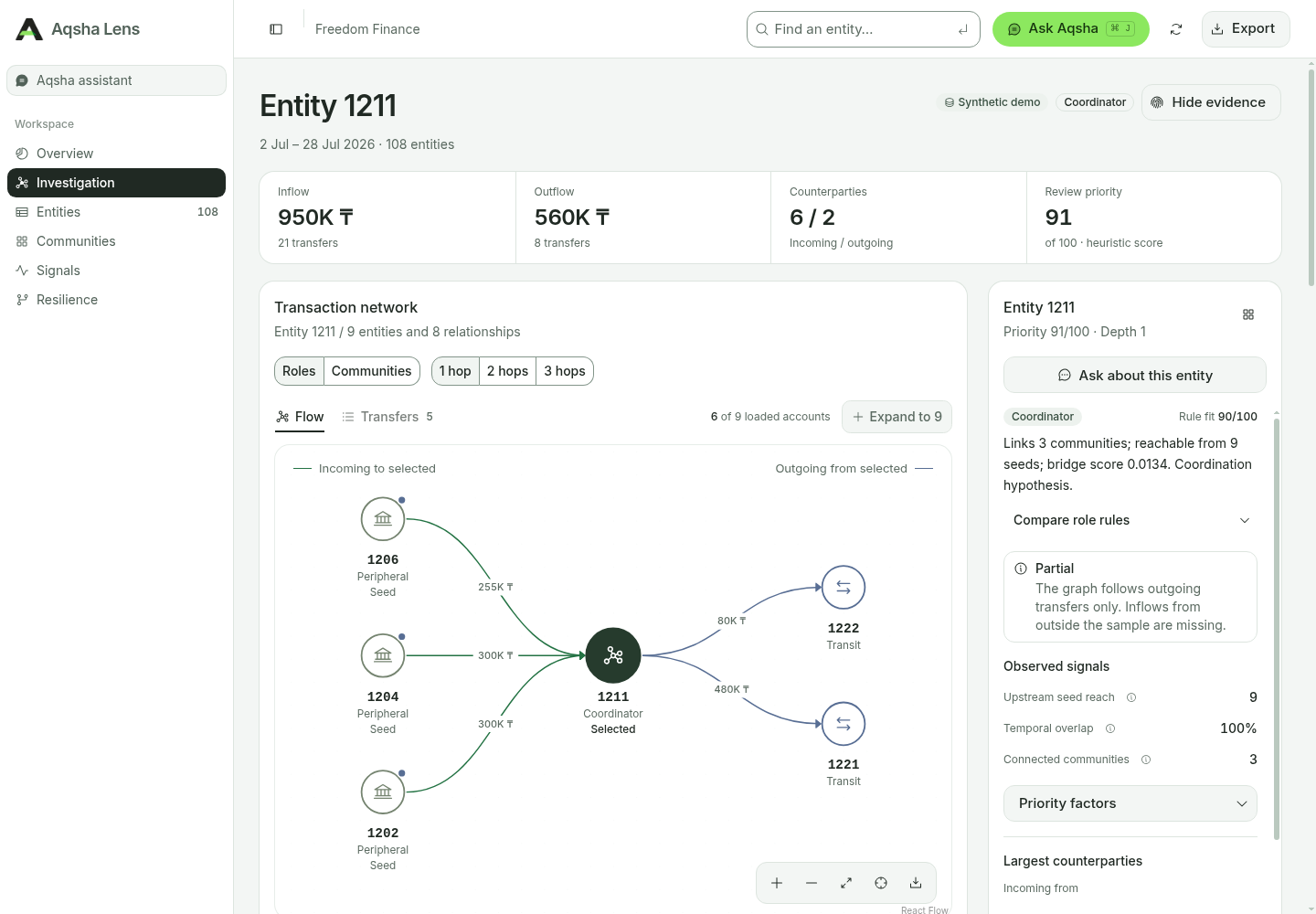Click the evidence panel scrollbar

[1277, 629]
